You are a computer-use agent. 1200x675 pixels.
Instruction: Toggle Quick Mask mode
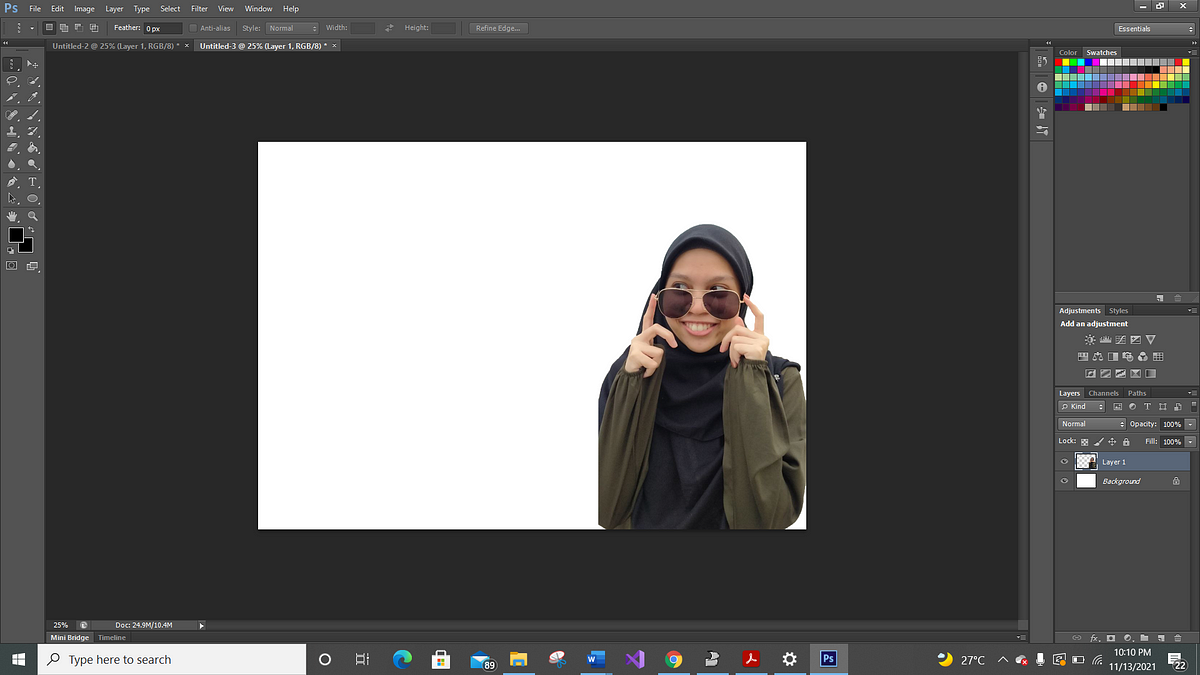[x=13, y=266]
